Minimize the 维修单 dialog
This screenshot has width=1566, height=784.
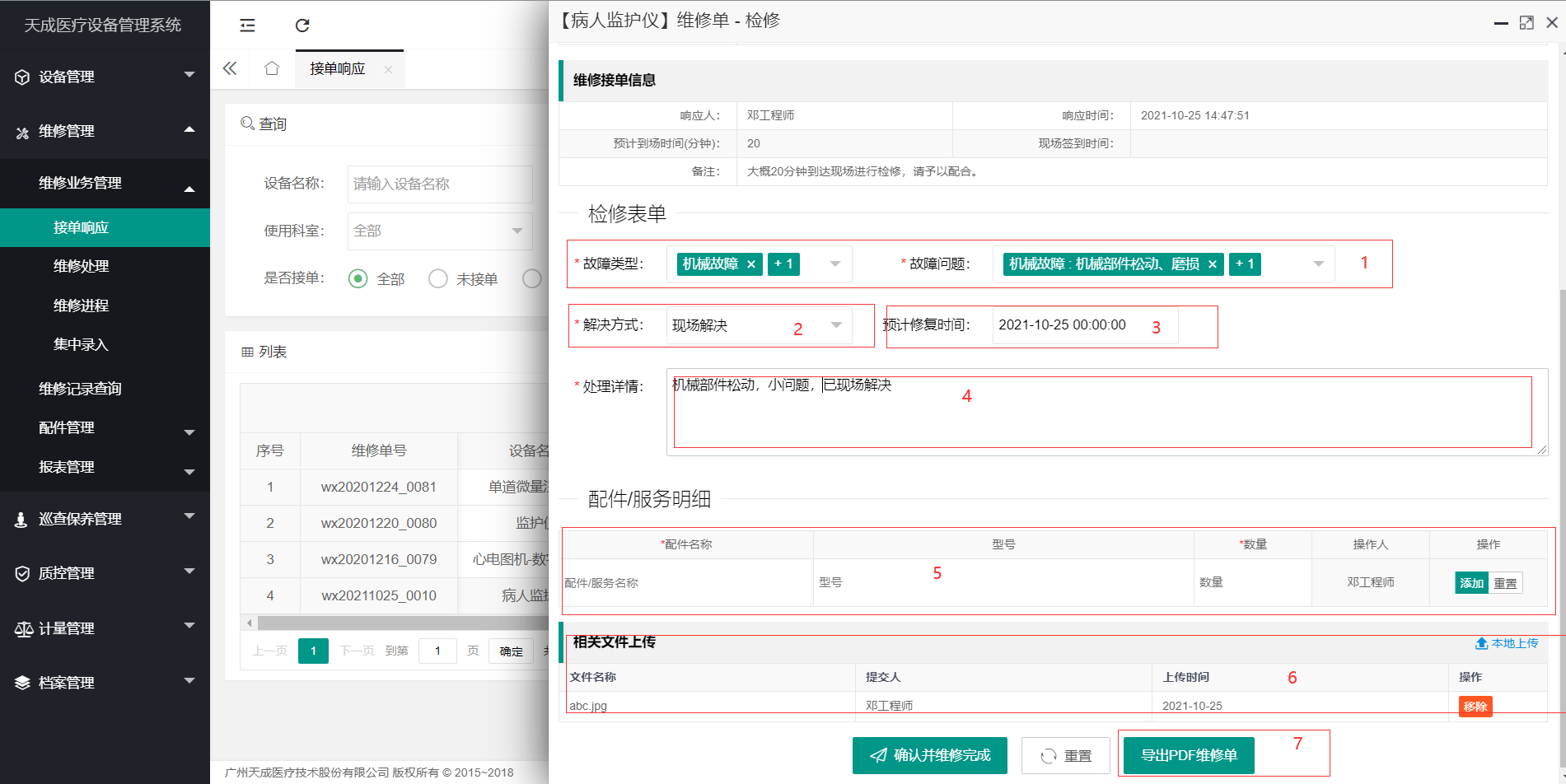click(x=1501, y=23)
